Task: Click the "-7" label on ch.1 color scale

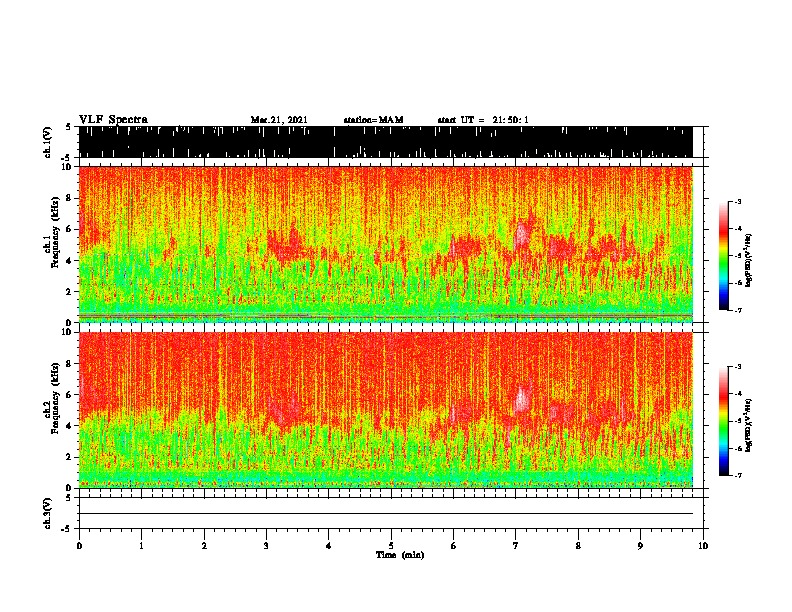Action: [x=737, y=310]
